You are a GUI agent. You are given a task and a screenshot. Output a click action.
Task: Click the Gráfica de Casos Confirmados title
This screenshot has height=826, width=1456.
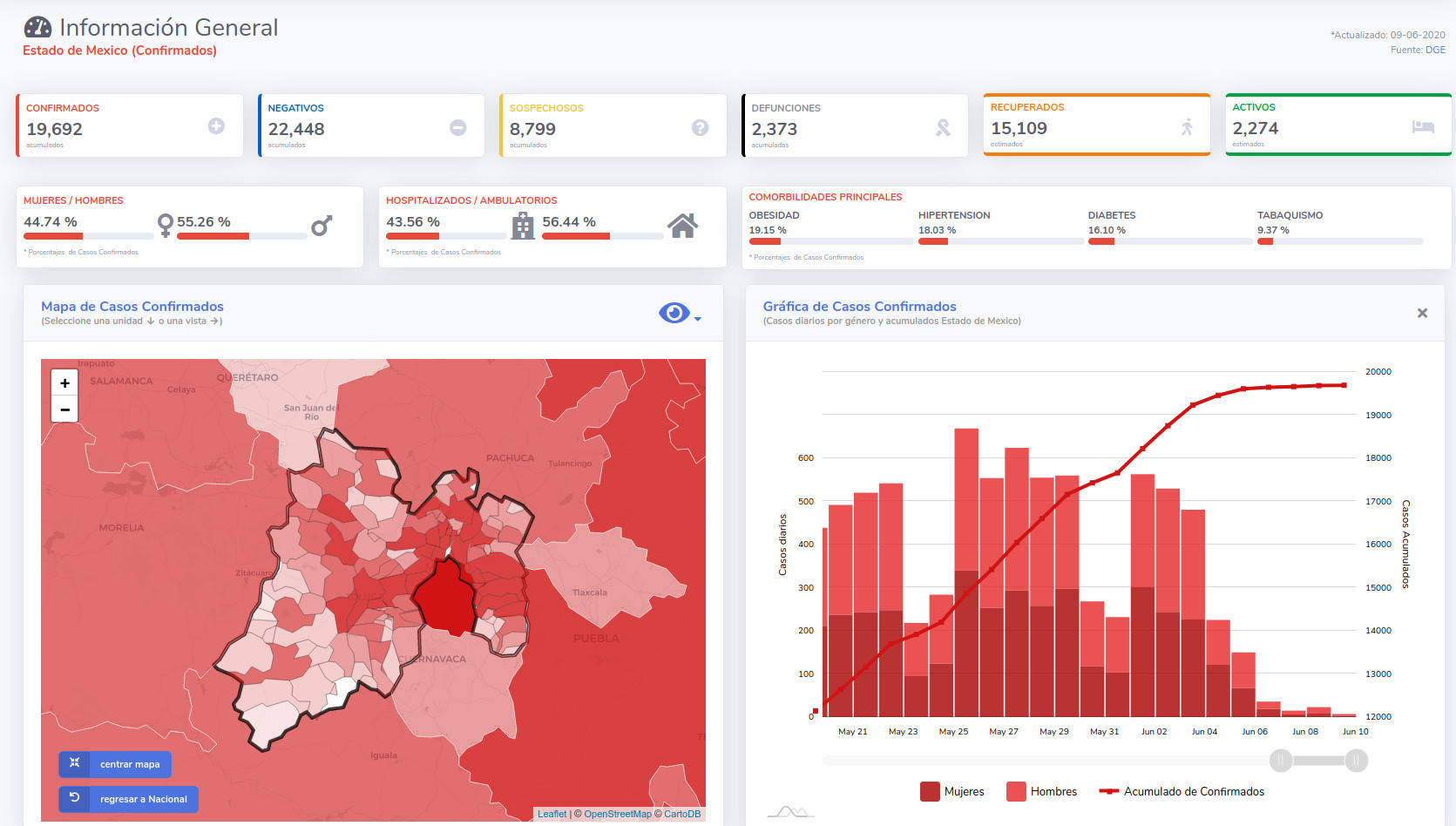coord(860,307)
